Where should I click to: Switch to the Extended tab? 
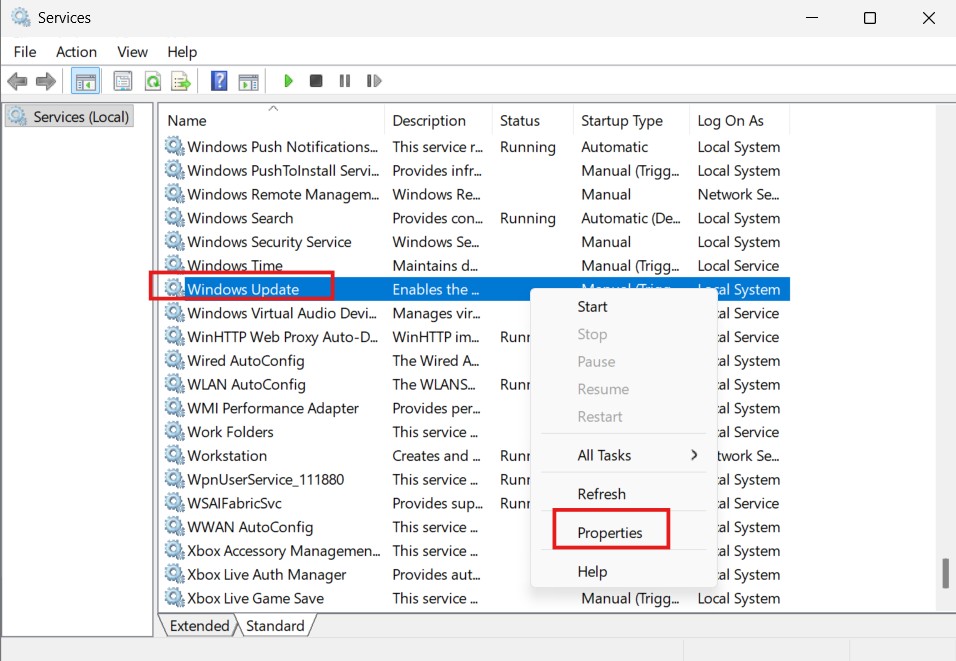tap(199, 626)
